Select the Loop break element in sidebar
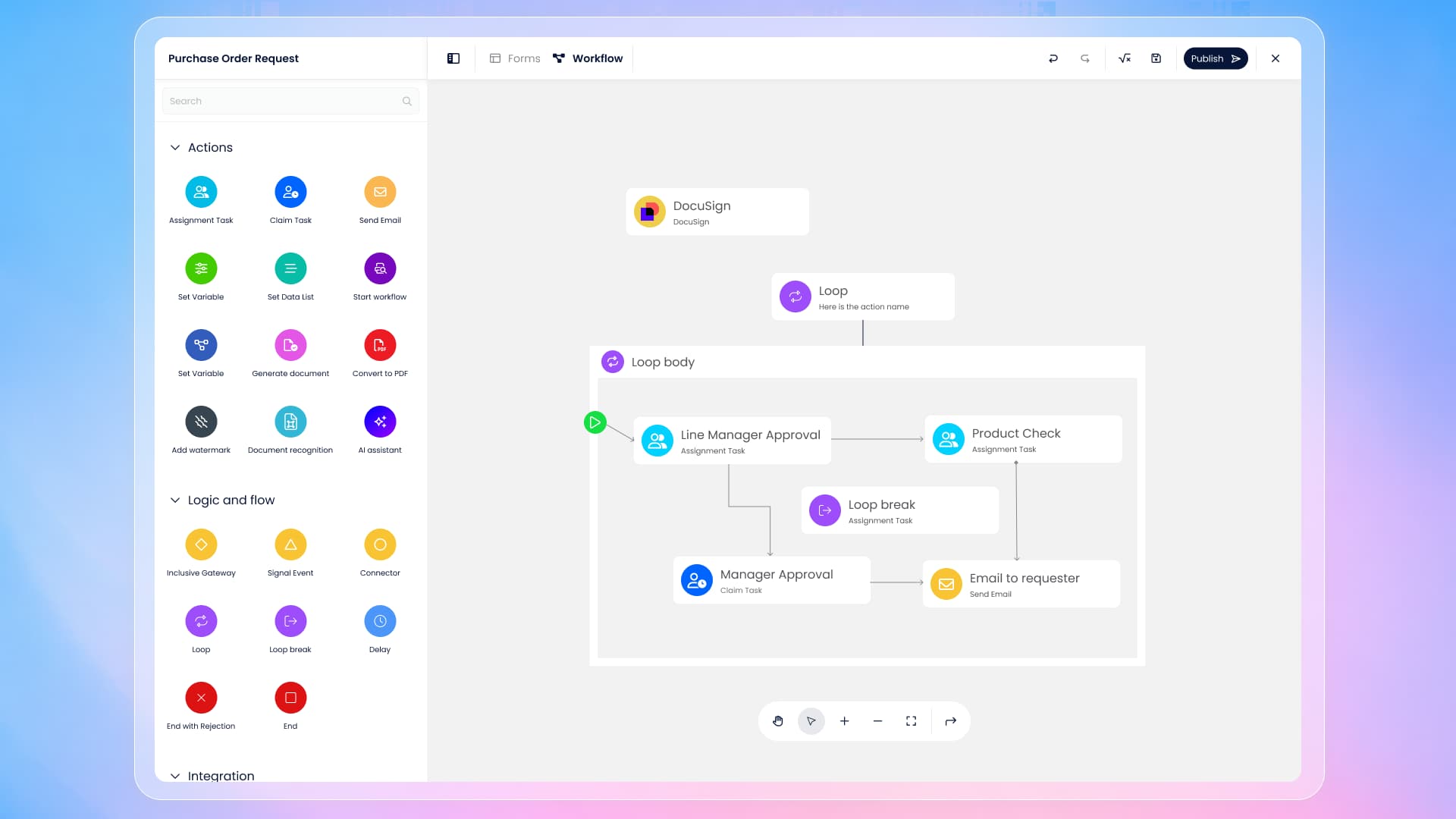This screenshot has width=1456, height=819. 290,621
